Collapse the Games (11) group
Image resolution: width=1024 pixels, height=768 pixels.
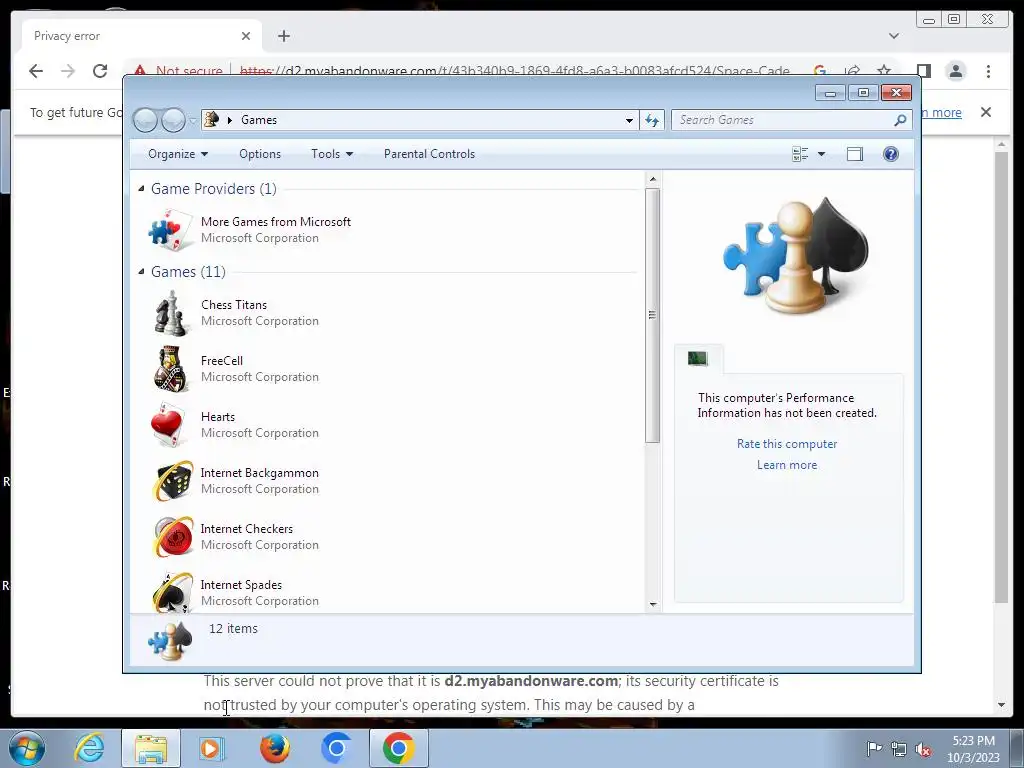point(141,271)
